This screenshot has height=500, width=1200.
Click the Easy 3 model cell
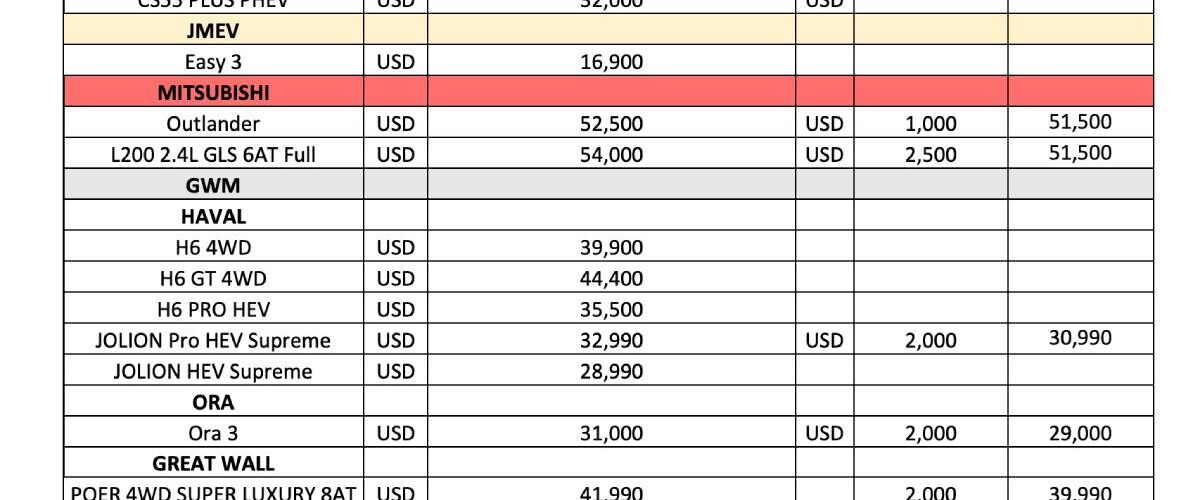(x=214, y=62)
